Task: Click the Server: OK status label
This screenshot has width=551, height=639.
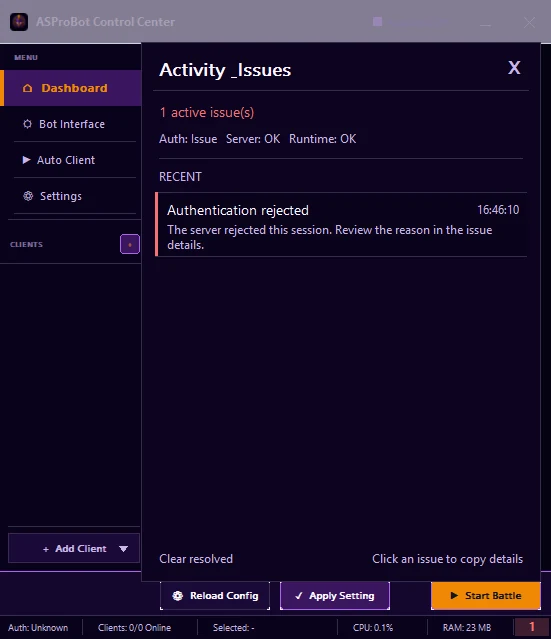Action: [x=253, y=139]
